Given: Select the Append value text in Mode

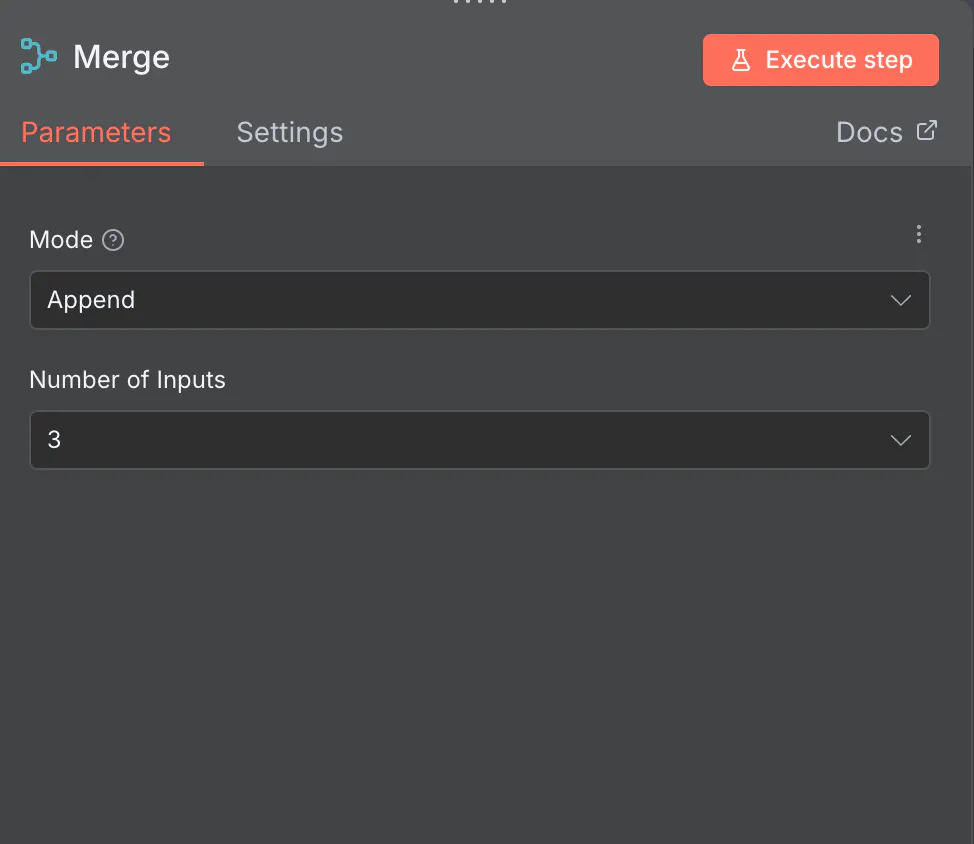Looking at the screenshot, I should tap(91, 300).
